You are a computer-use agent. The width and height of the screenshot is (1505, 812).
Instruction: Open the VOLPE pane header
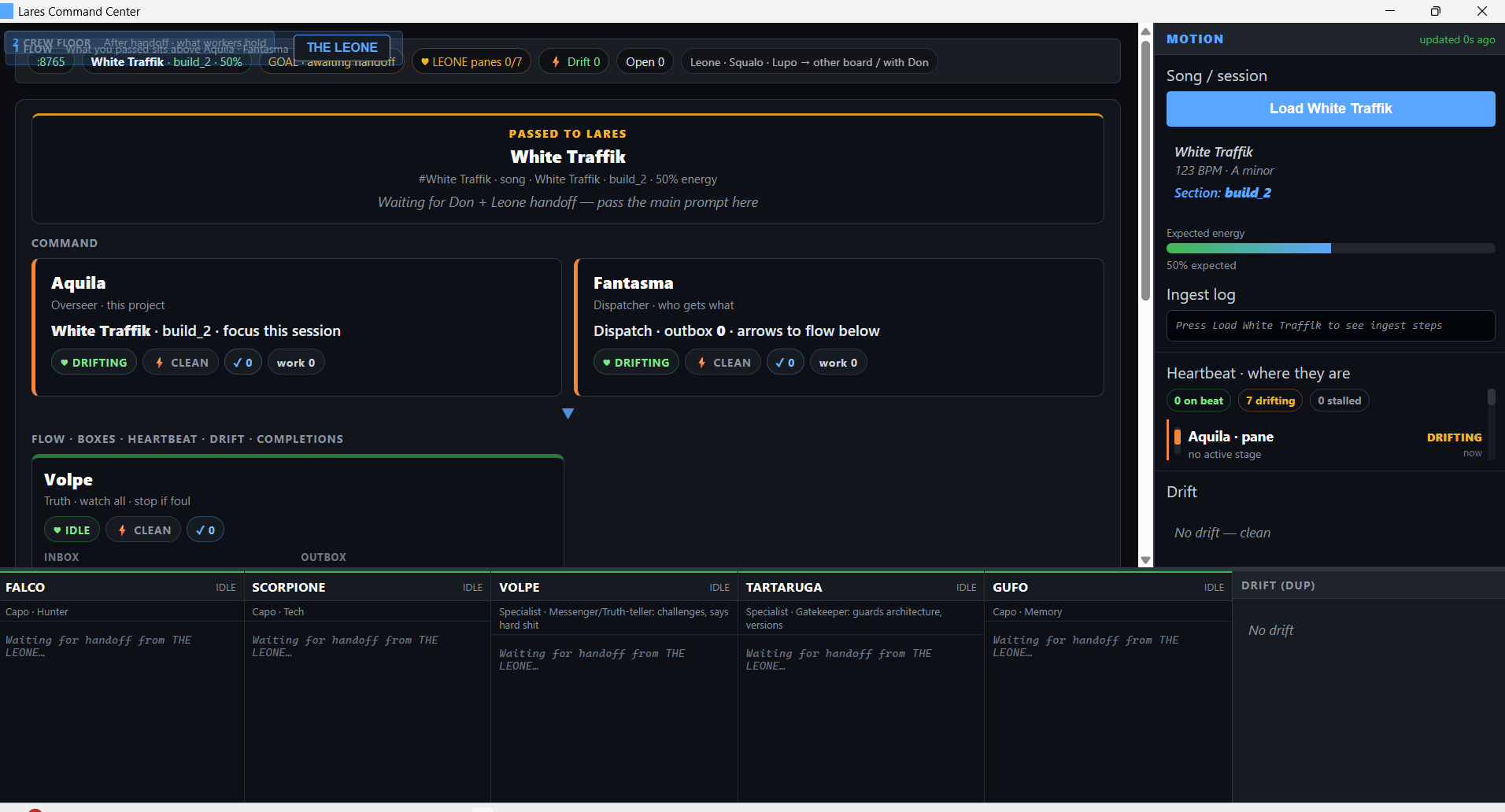pos(614,588)
